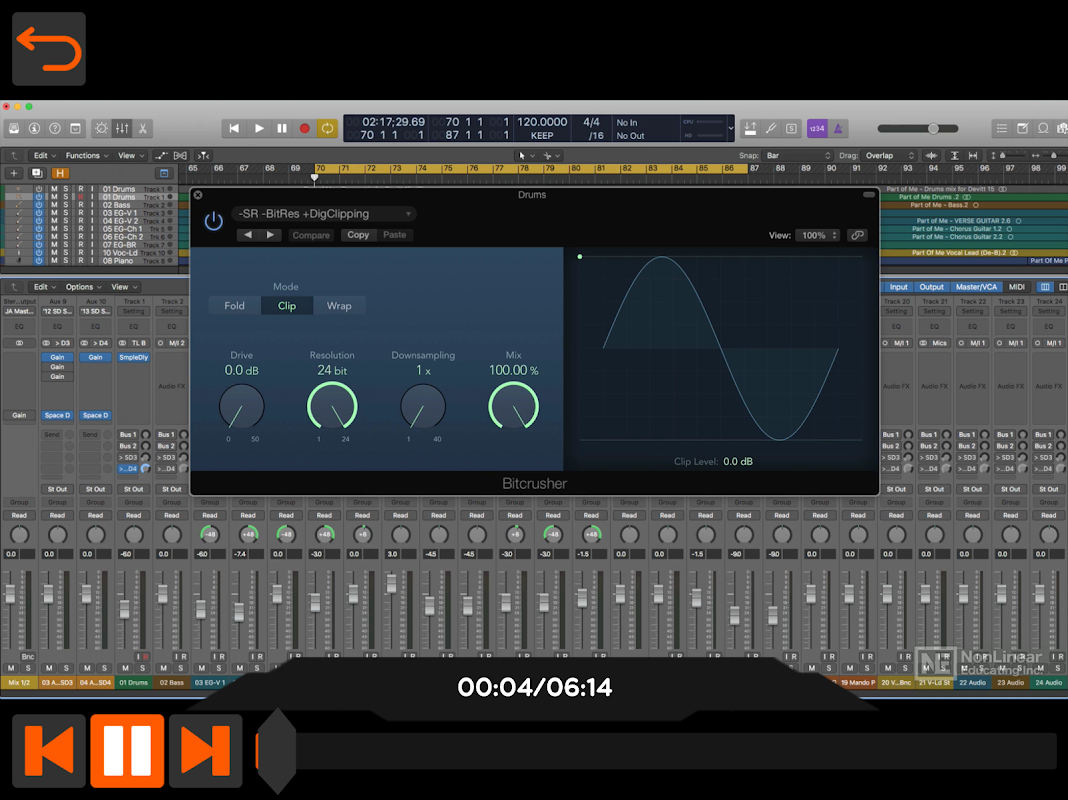The image size is (1068, 800).
Task: Toggle the purple Metronome button
Action: point(838,128)
